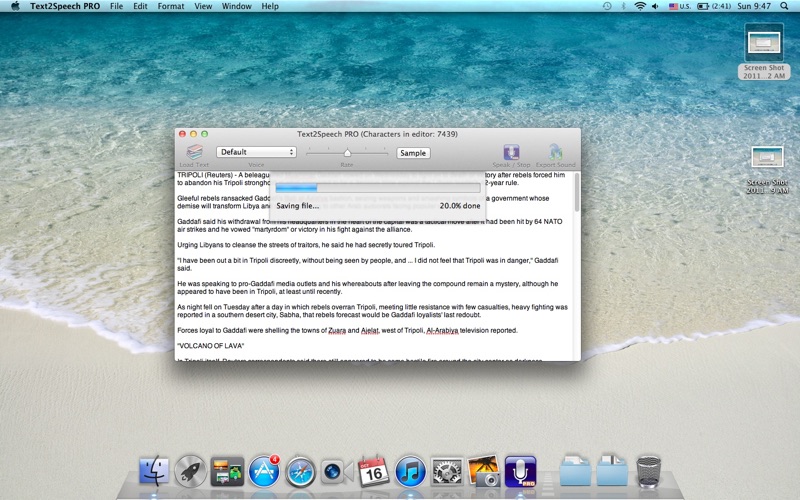Select the Screen Shot 2011...9 AM desktop file
This screenshot has width=800, height=500.
point(767,170)
